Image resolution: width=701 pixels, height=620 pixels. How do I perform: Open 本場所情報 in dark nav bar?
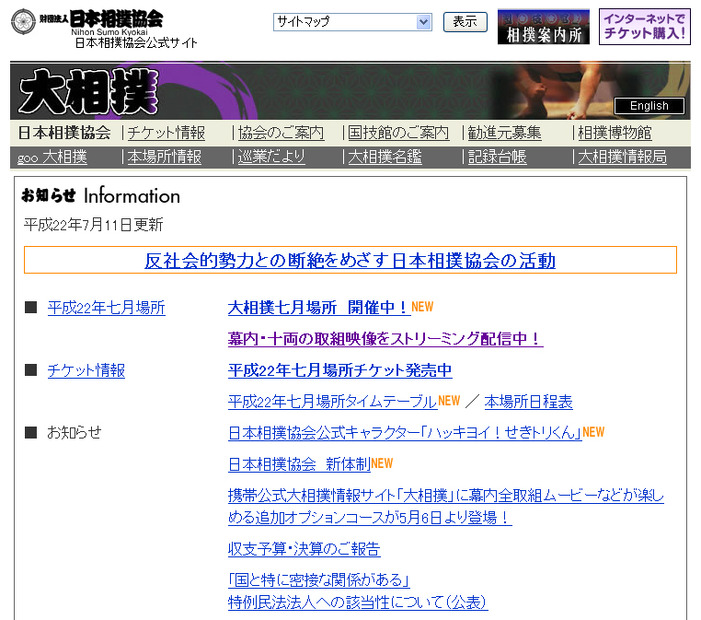165,157
